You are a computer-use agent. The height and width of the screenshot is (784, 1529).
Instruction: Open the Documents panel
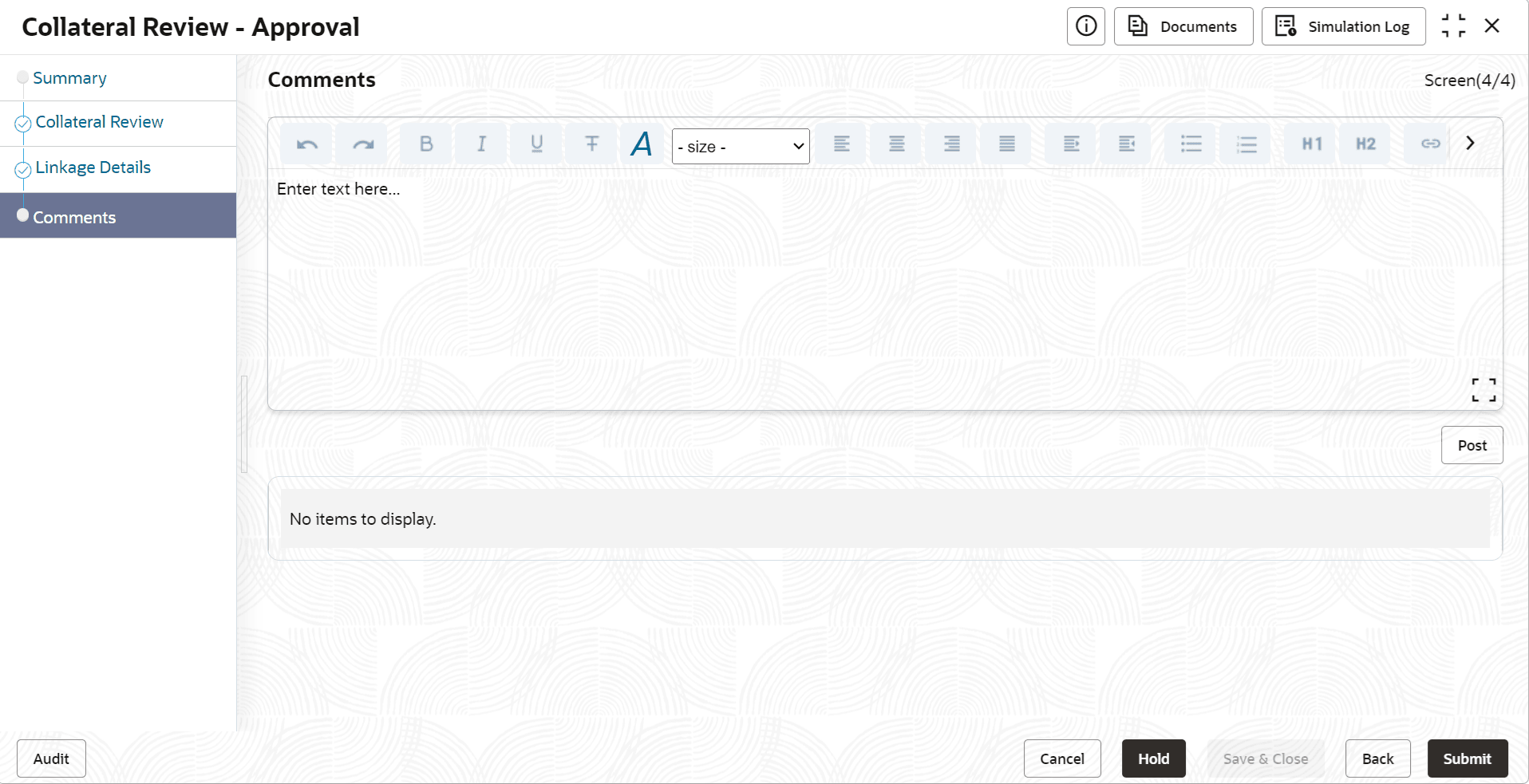pyautogui.click(x=1183, y=26)
